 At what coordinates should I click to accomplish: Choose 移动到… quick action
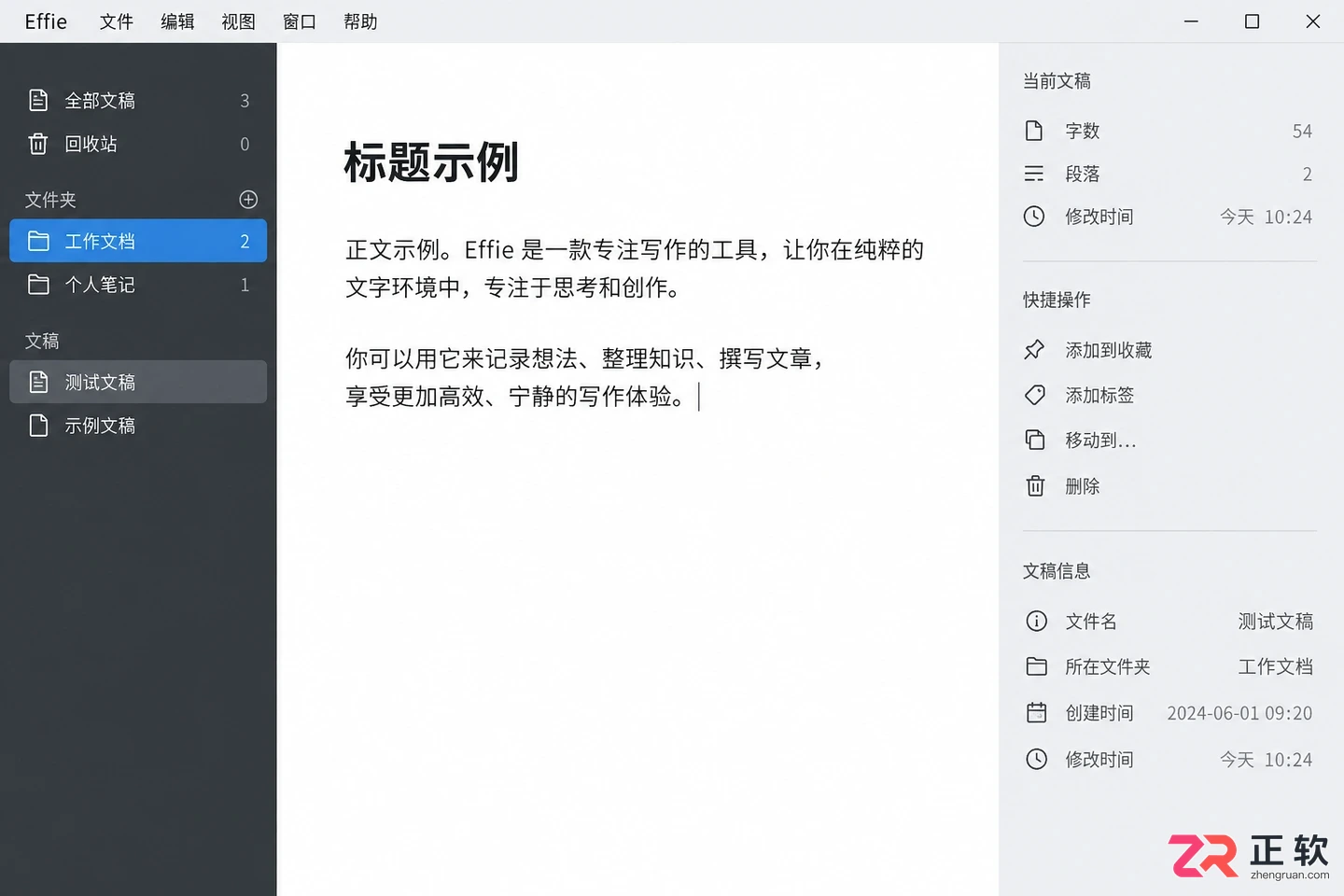(x=1100, y=440)
